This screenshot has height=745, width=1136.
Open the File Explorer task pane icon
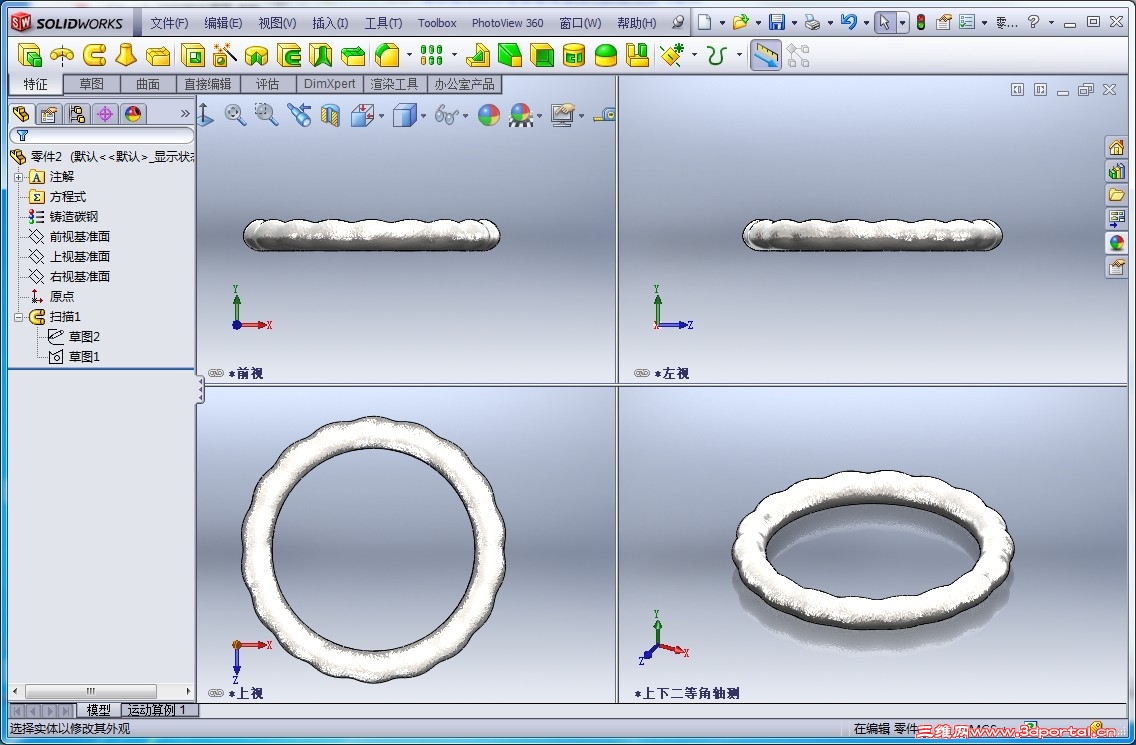pos(1116,195)
